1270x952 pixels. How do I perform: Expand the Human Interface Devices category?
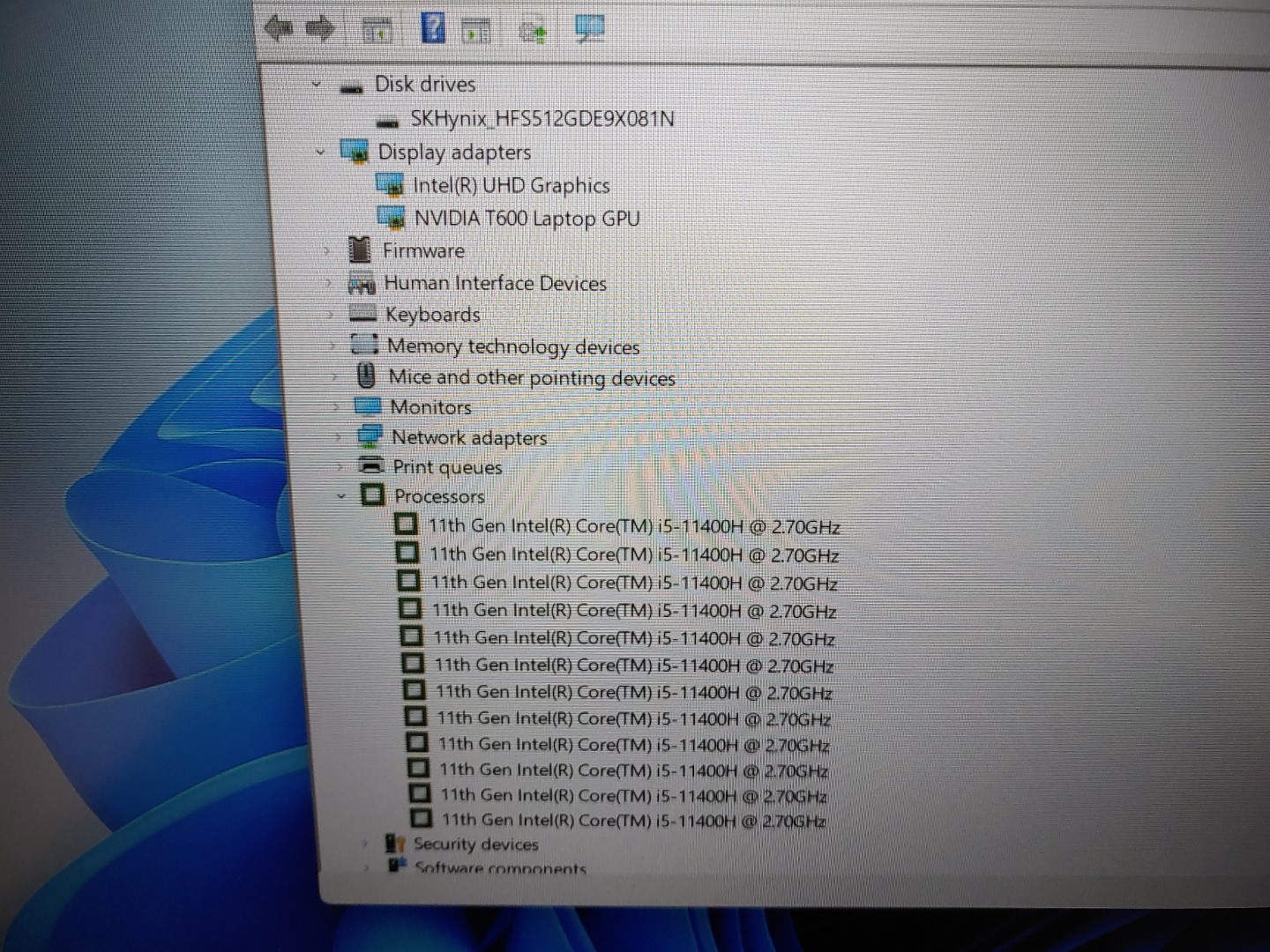[329, 283]
